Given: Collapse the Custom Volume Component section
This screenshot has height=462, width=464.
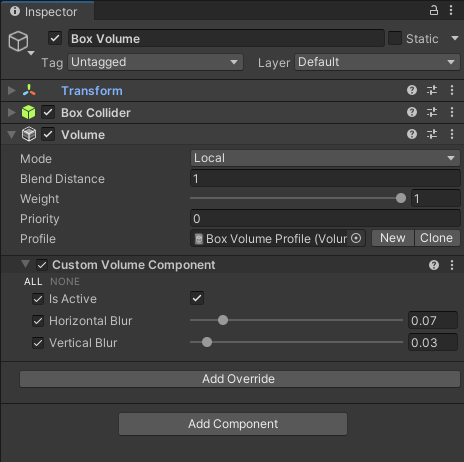Looking at the screenshot, I should pos(25,264).
